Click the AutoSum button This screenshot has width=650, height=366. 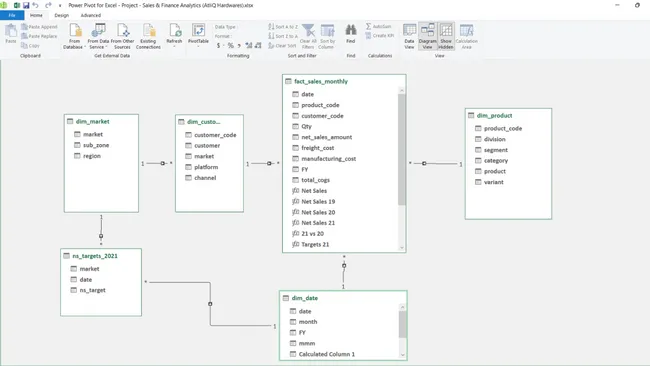(x=378, y=26)
